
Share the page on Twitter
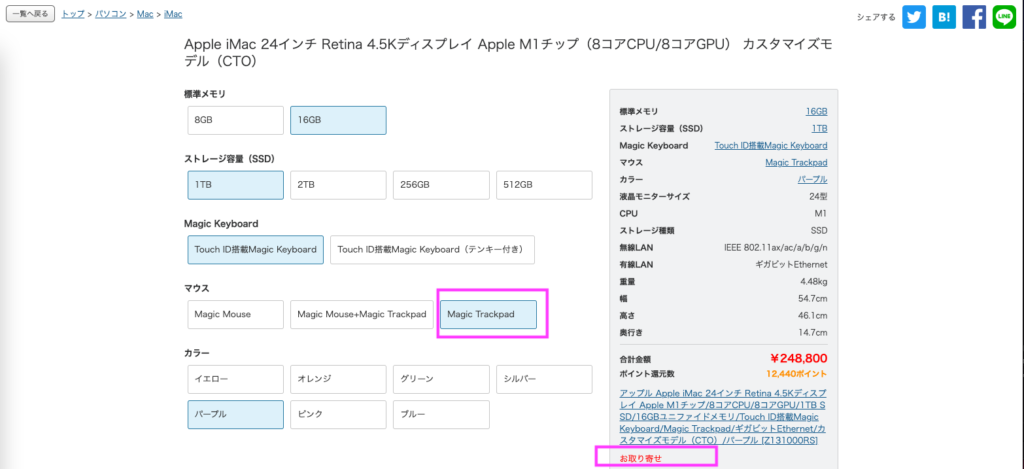(x=914, y=17)
